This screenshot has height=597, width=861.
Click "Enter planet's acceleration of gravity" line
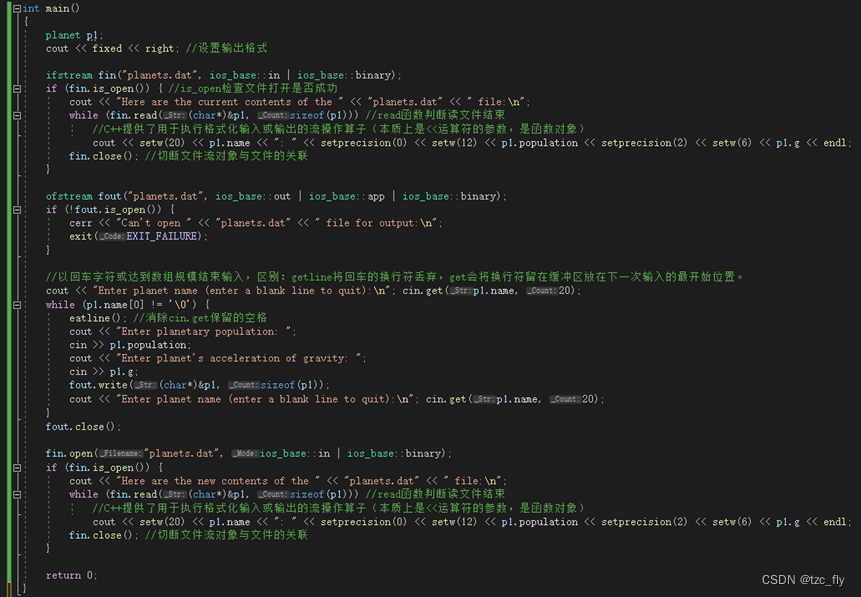coord(217,358)
